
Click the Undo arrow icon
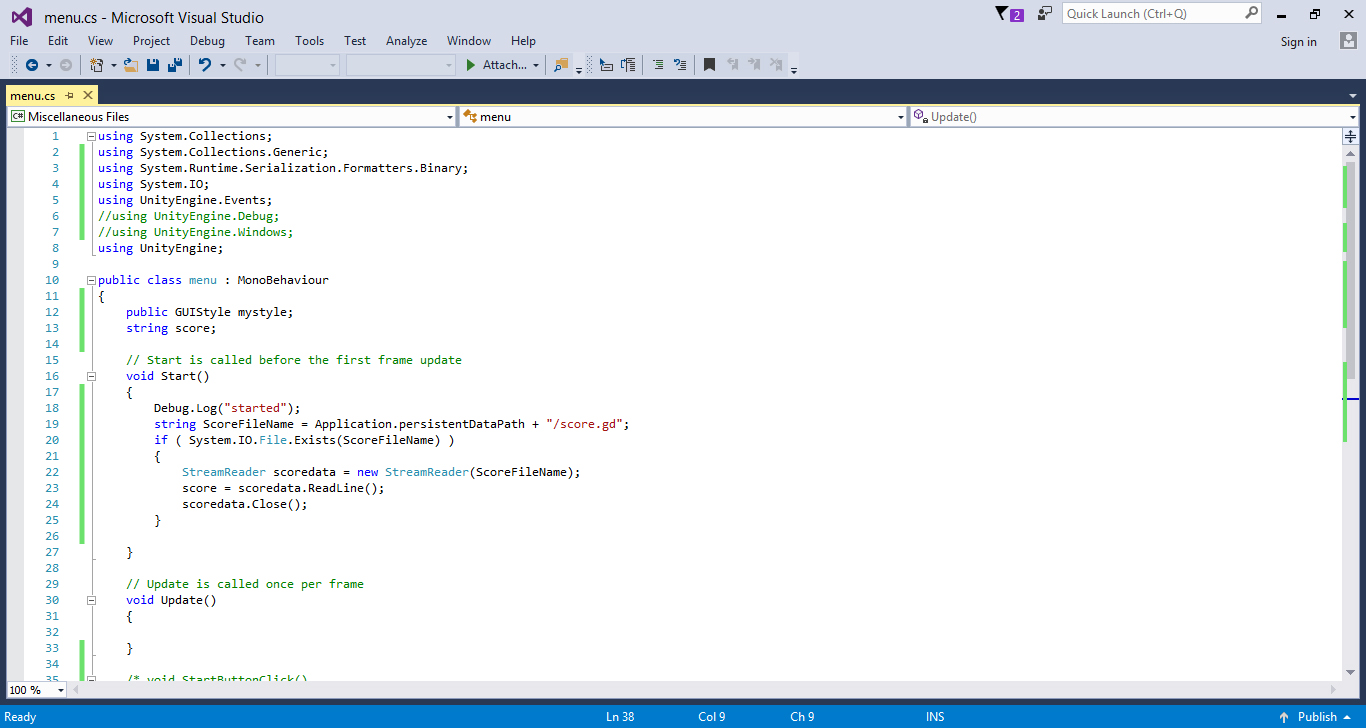(205, 65)
